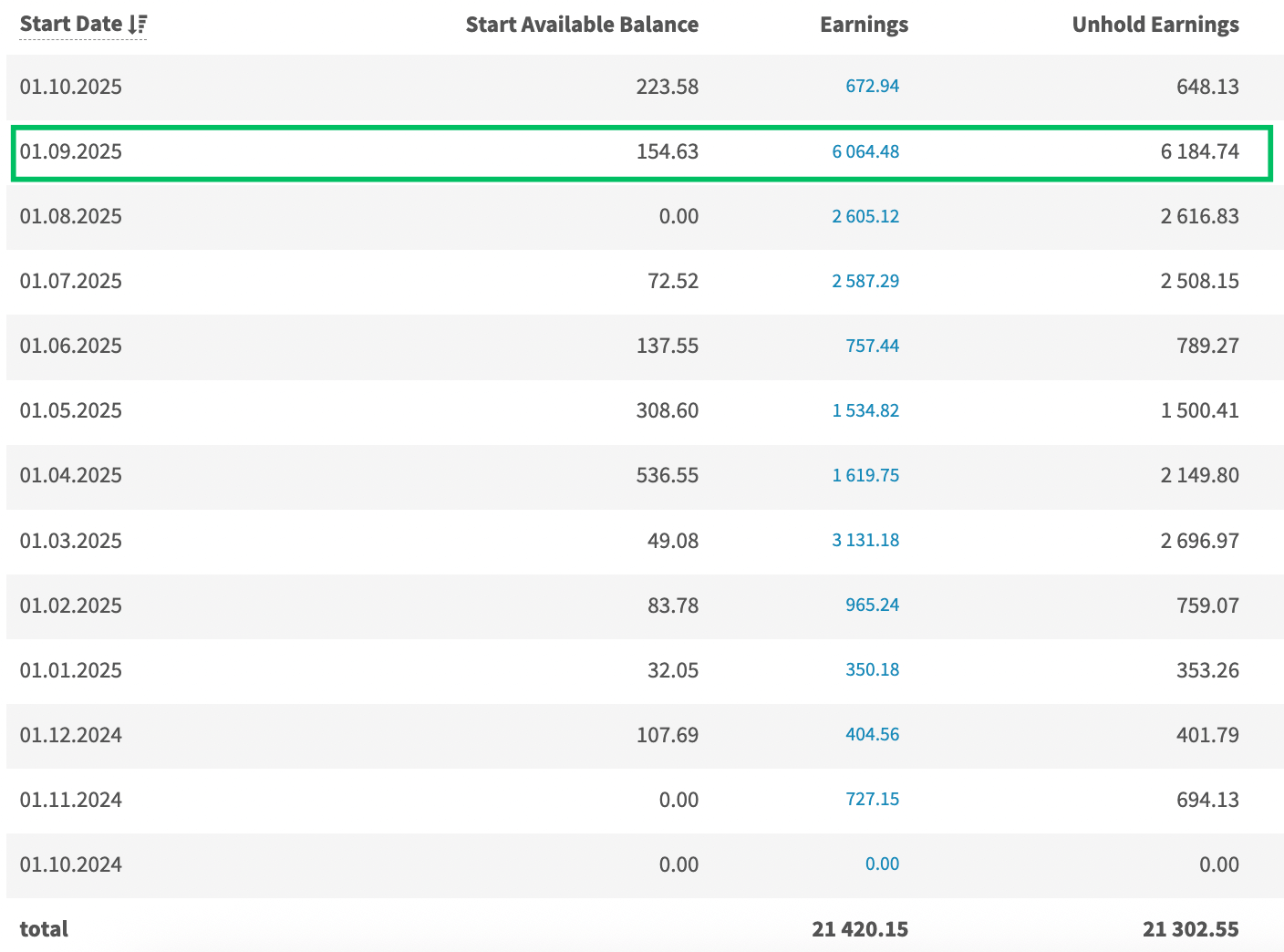This screenshot has width=1284, height=952.
Task: Open earnings 727.15 for November 2024
Action: pos(872,799)
